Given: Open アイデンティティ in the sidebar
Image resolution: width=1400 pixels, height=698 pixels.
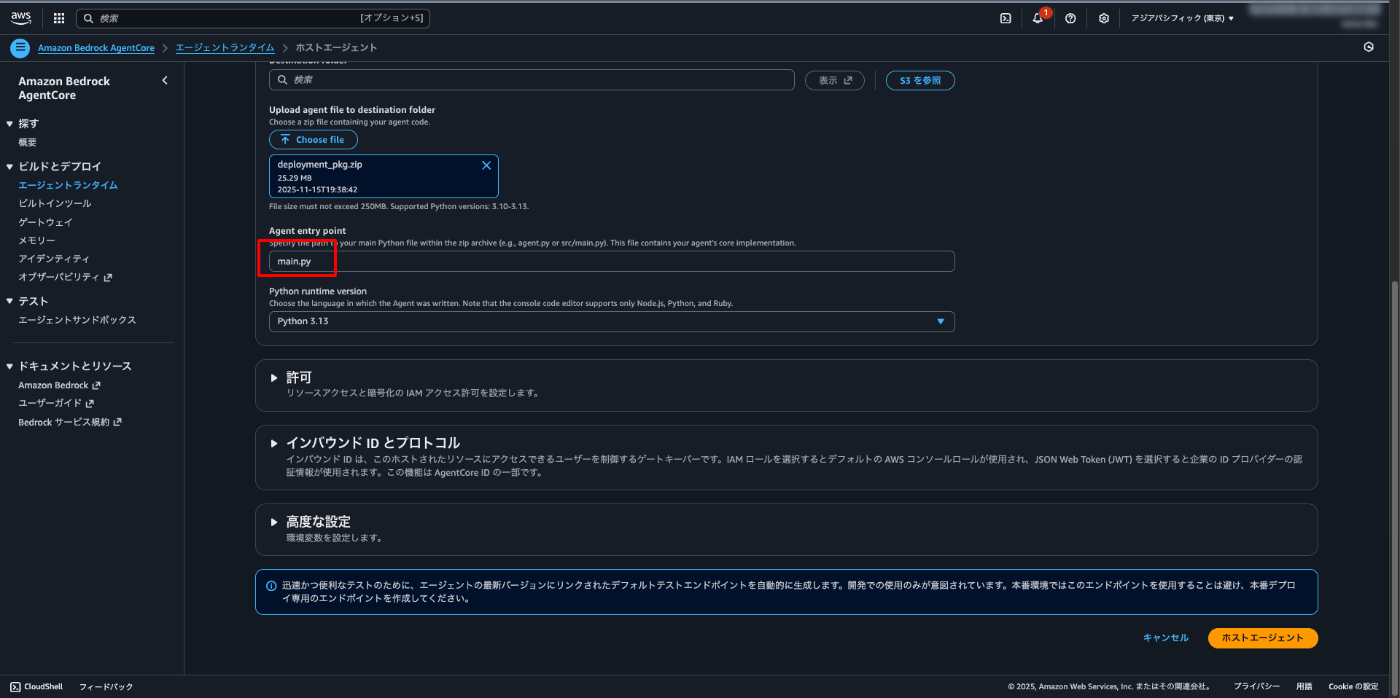Looking at the screenshot, I should pos(54,259).
